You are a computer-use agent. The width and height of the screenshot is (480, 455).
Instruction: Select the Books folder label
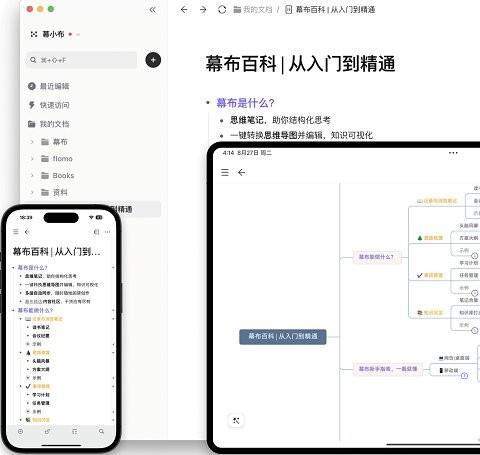click(63, 175)
